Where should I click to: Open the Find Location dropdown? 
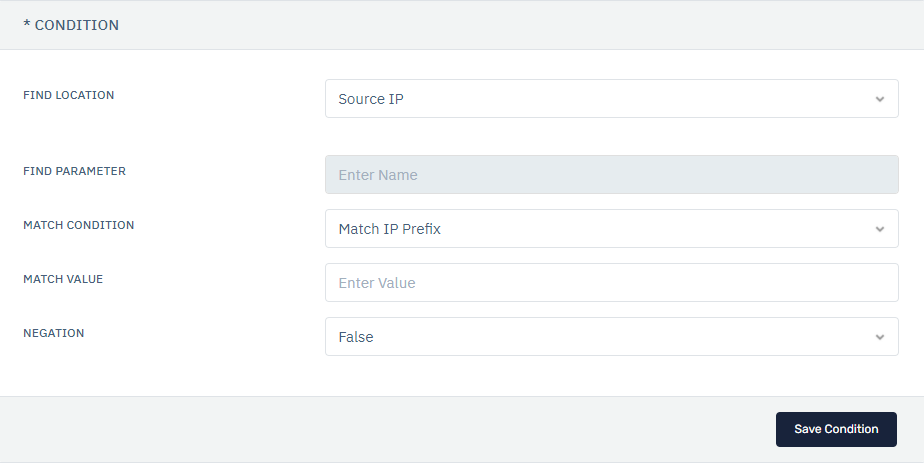tap(612, 98)
